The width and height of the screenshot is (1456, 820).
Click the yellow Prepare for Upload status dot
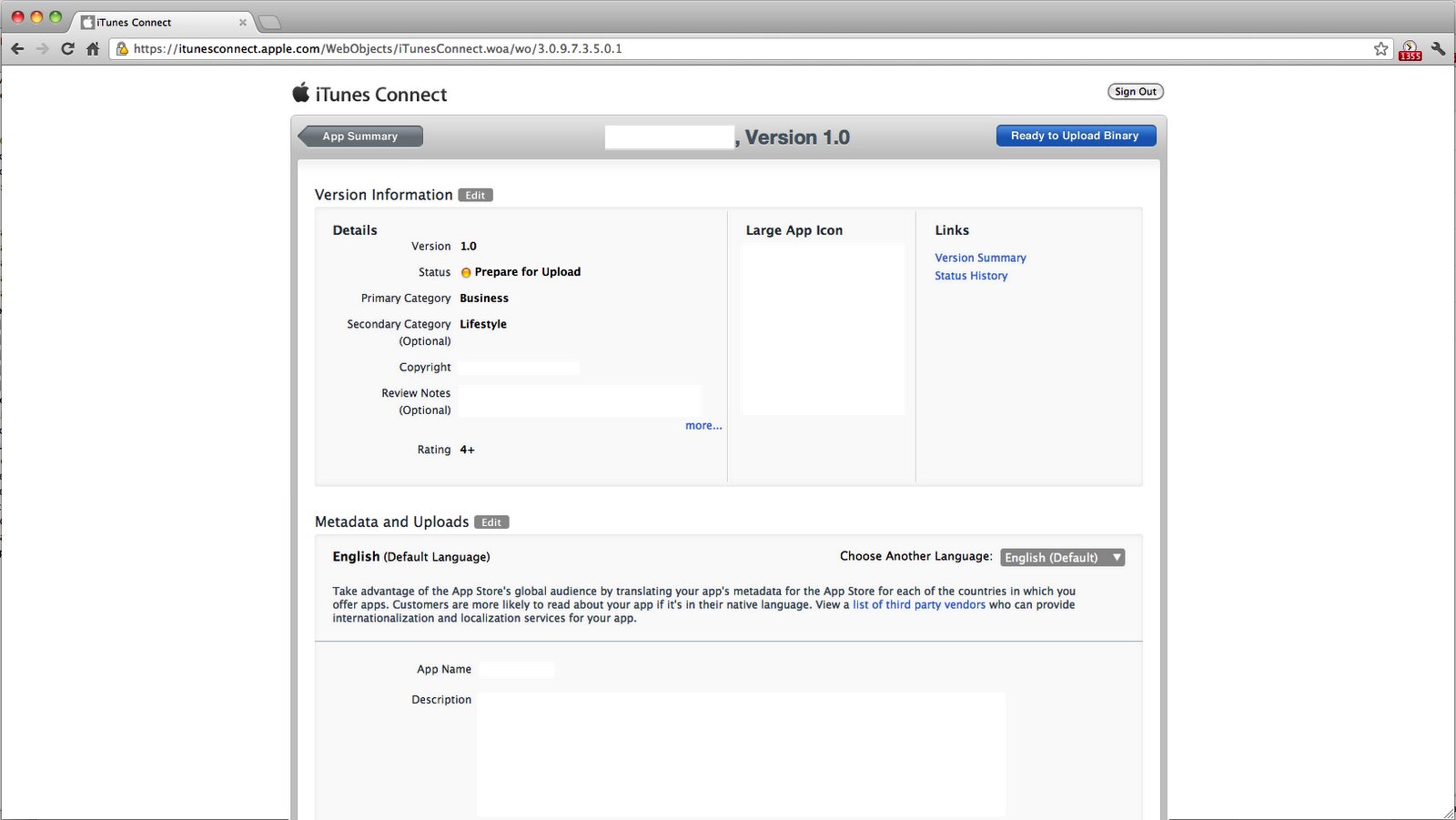[x=466, y=271]
